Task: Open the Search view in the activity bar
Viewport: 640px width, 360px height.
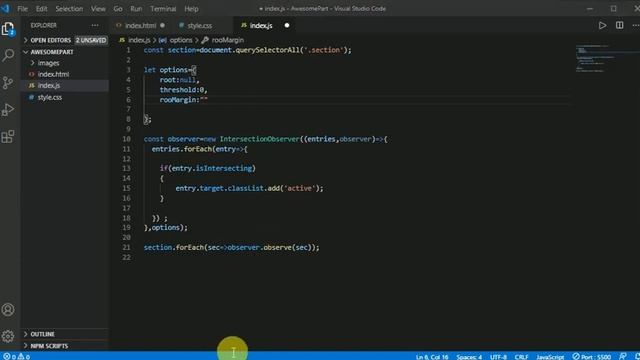Action: 8,56
